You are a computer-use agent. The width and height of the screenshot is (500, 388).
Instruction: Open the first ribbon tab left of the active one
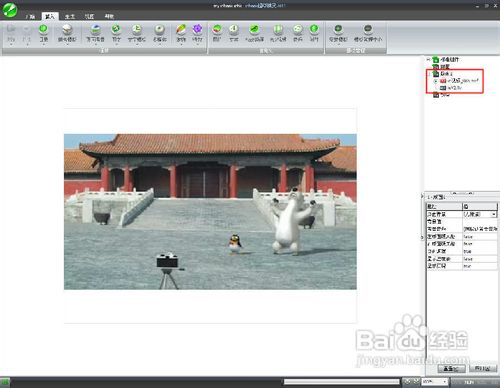tap(30, 16)
